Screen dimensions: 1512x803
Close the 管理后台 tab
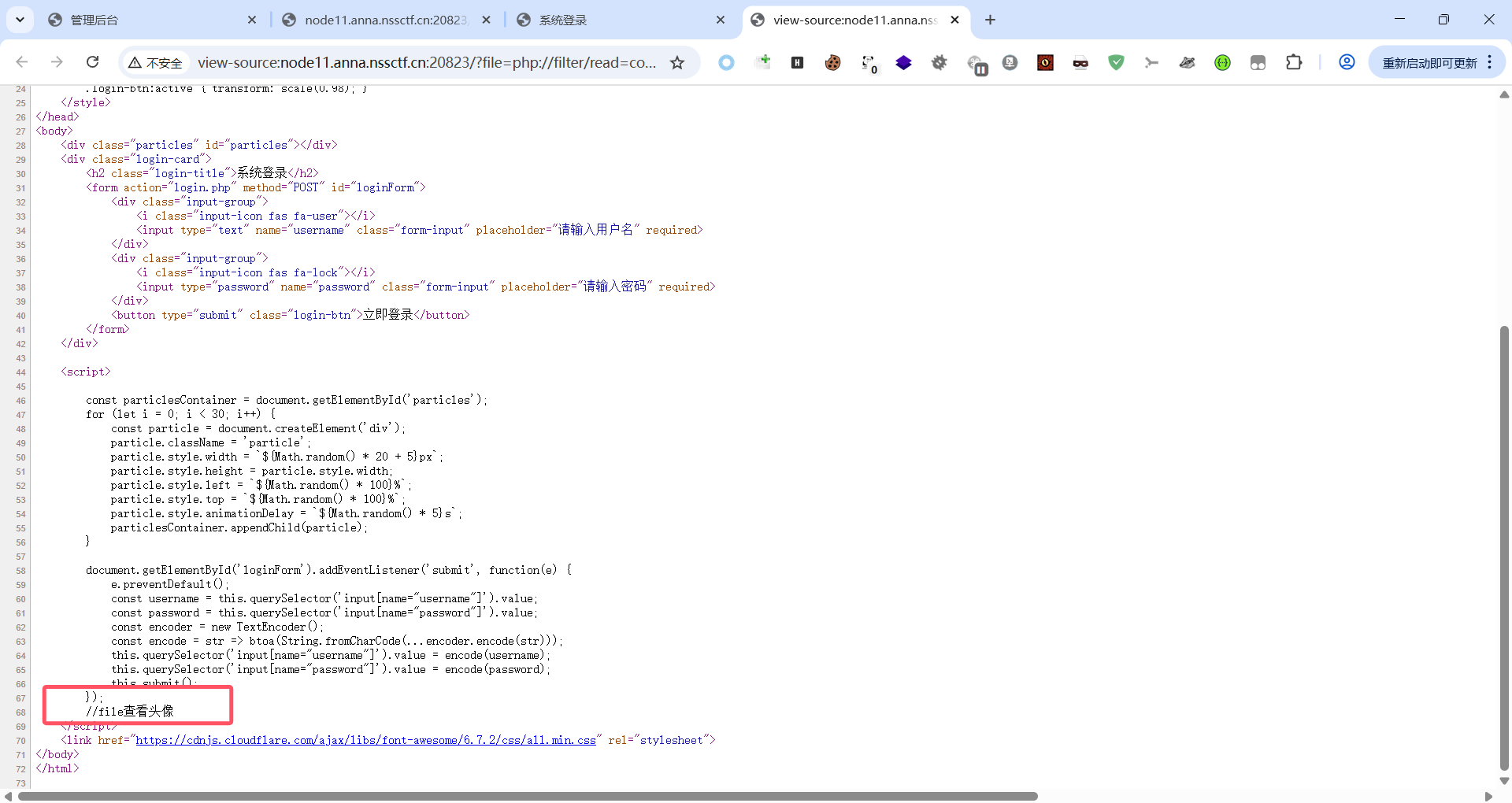tap(252, 20)
